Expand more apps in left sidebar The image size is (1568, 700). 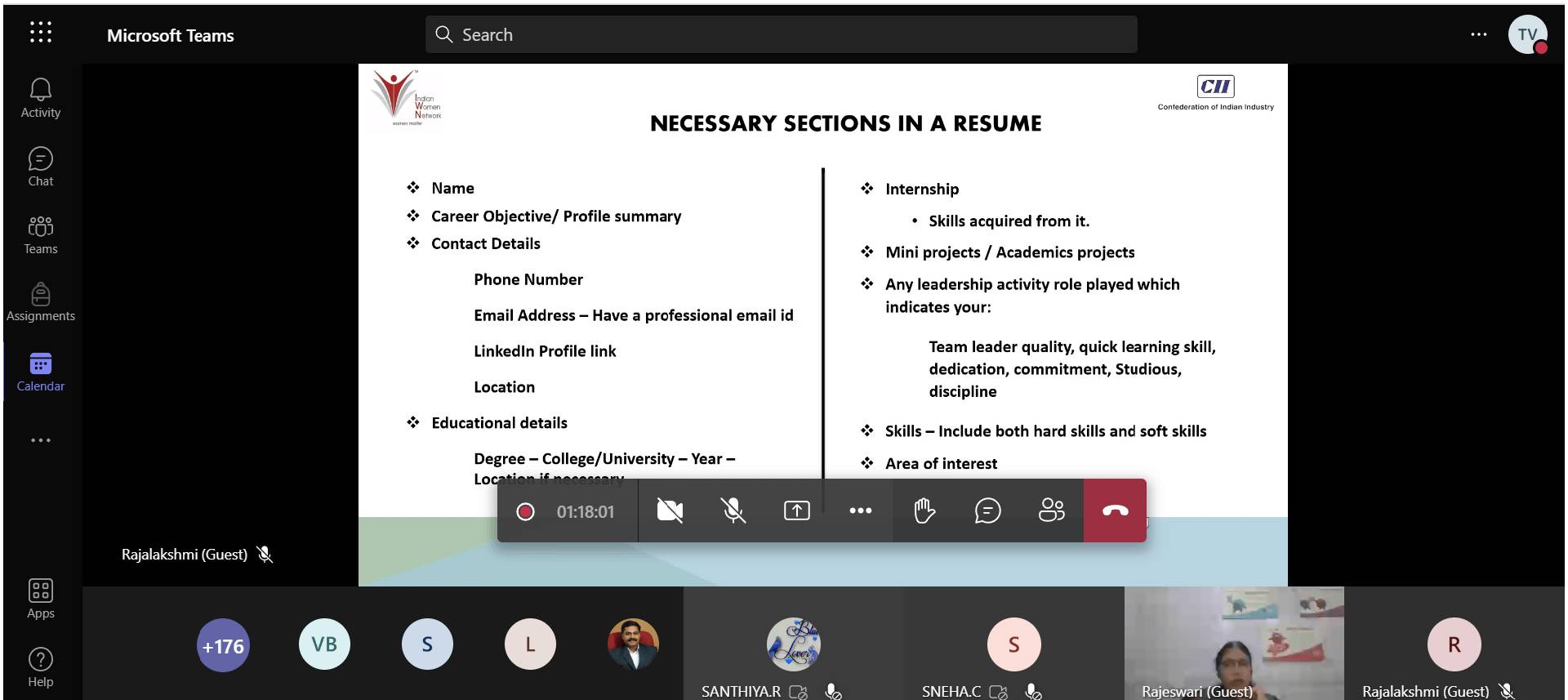point(40,440)
